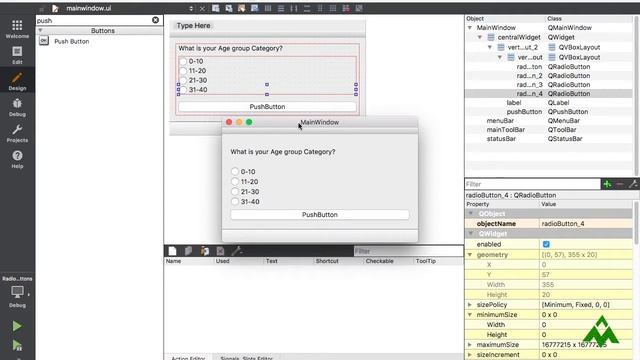This screenshot has width=640, height=360.
Task: Add a dynamic property with green plus
Action: tap(607, 184)
